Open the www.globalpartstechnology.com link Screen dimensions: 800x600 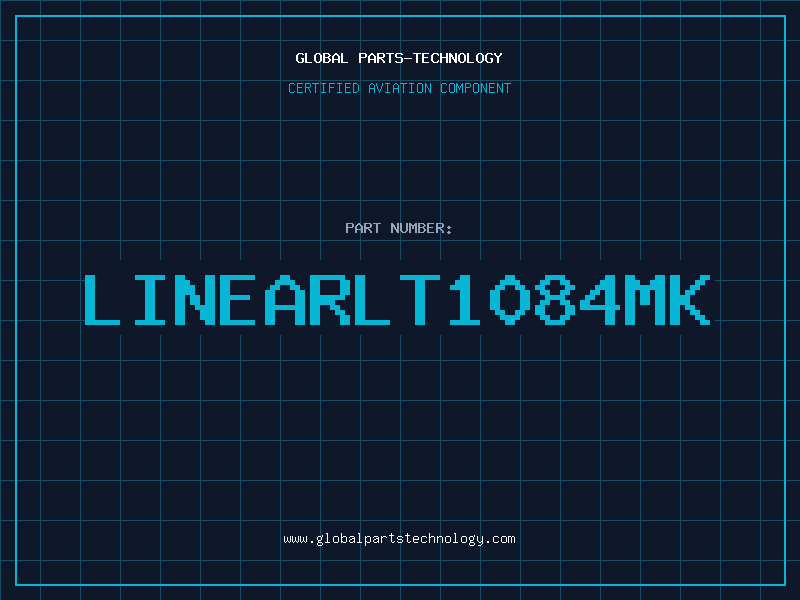pyautogui.click(x=399, y=539)
